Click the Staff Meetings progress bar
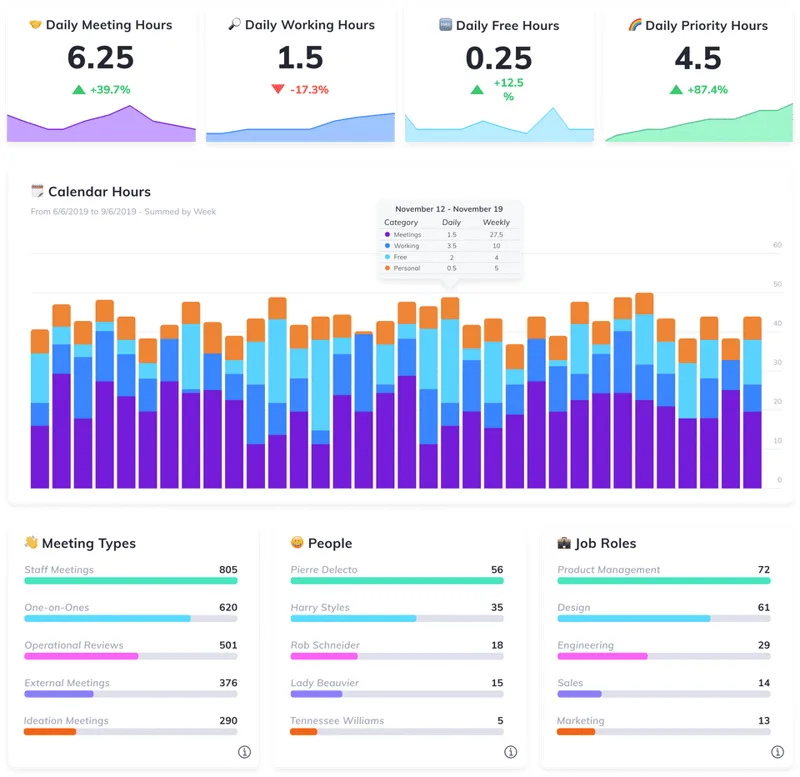 131,581
